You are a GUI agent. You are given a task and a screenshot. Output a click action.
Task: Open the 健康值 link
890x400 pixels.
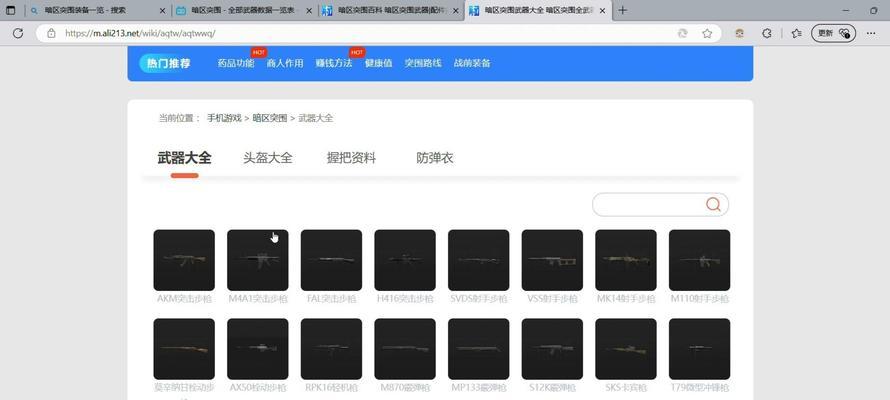tap(378, 63)
